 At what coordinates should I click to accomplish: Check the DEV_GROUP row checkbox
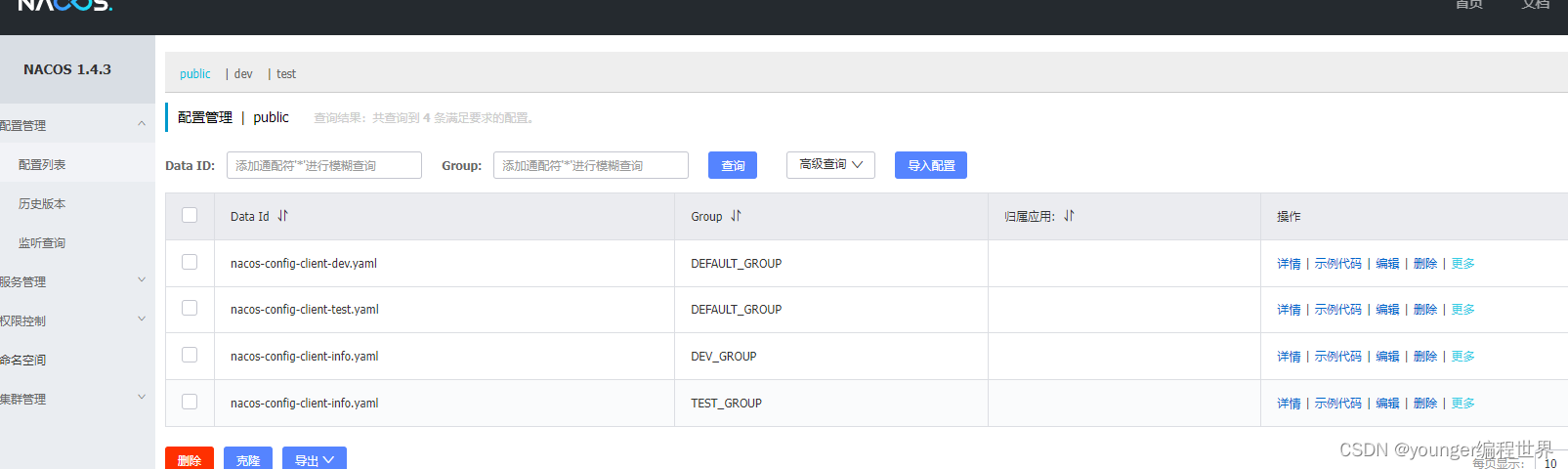coord(190,355)
